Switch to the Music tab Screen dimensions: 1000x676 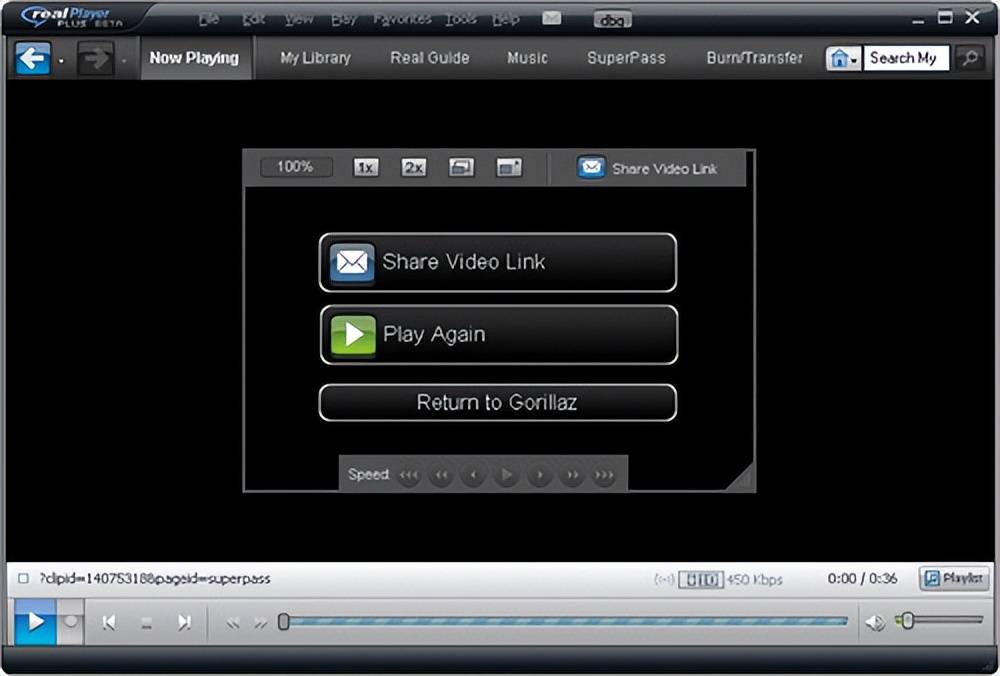(x=527, y=58)
